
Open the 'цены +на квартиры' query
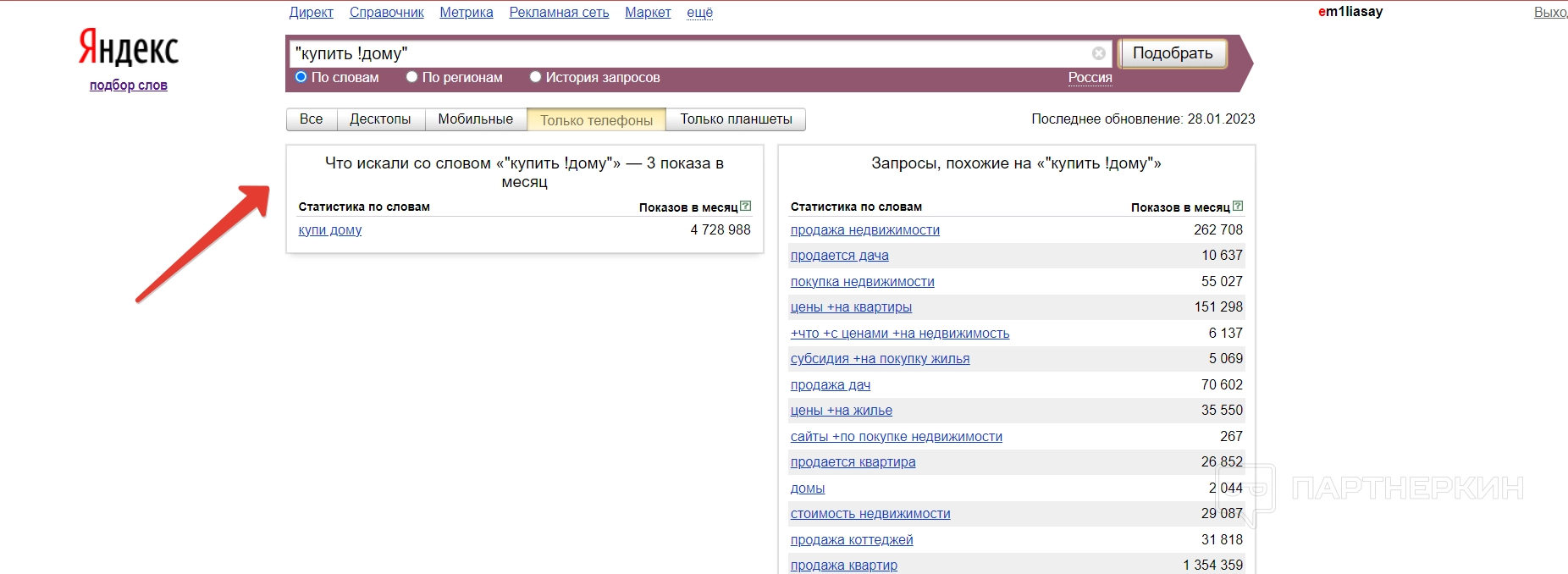[852, 307]
